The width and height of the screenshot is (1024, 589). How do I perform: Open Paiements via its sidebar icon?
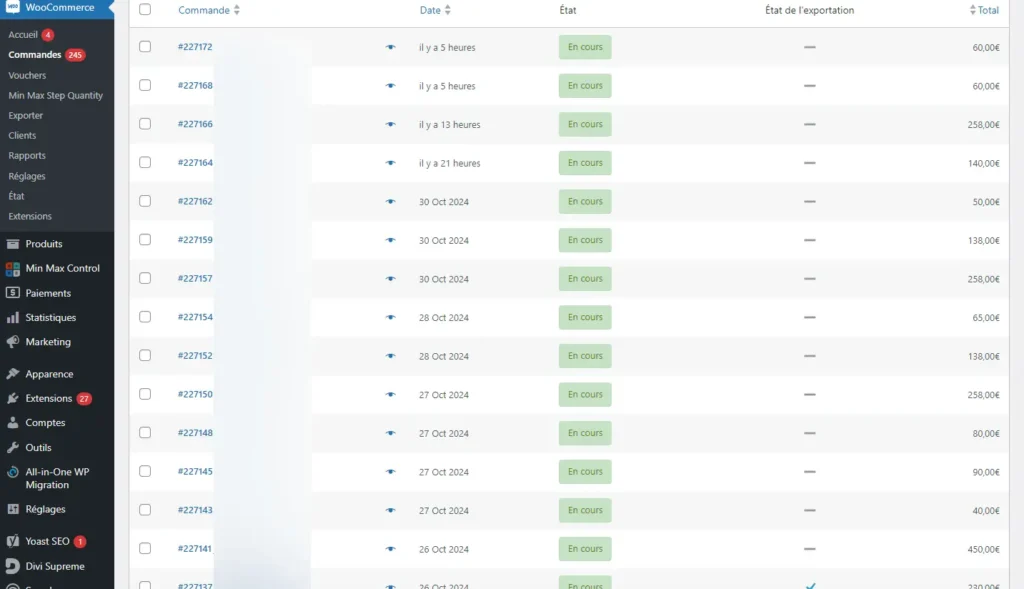coord(12,293)
